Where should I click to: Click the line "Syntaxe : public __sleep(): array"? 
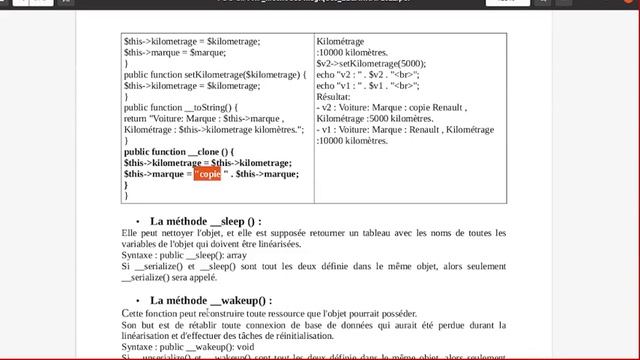184,255
